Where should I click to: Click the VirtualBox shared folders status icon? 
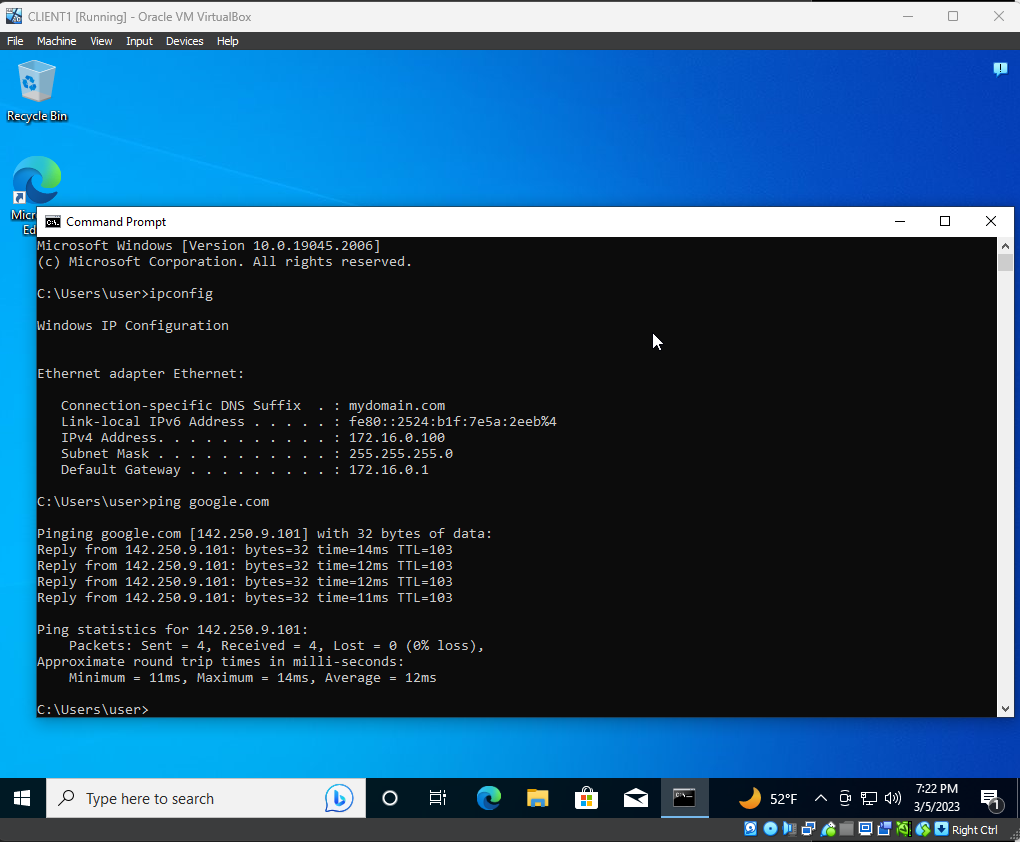[x=845, y=829]
